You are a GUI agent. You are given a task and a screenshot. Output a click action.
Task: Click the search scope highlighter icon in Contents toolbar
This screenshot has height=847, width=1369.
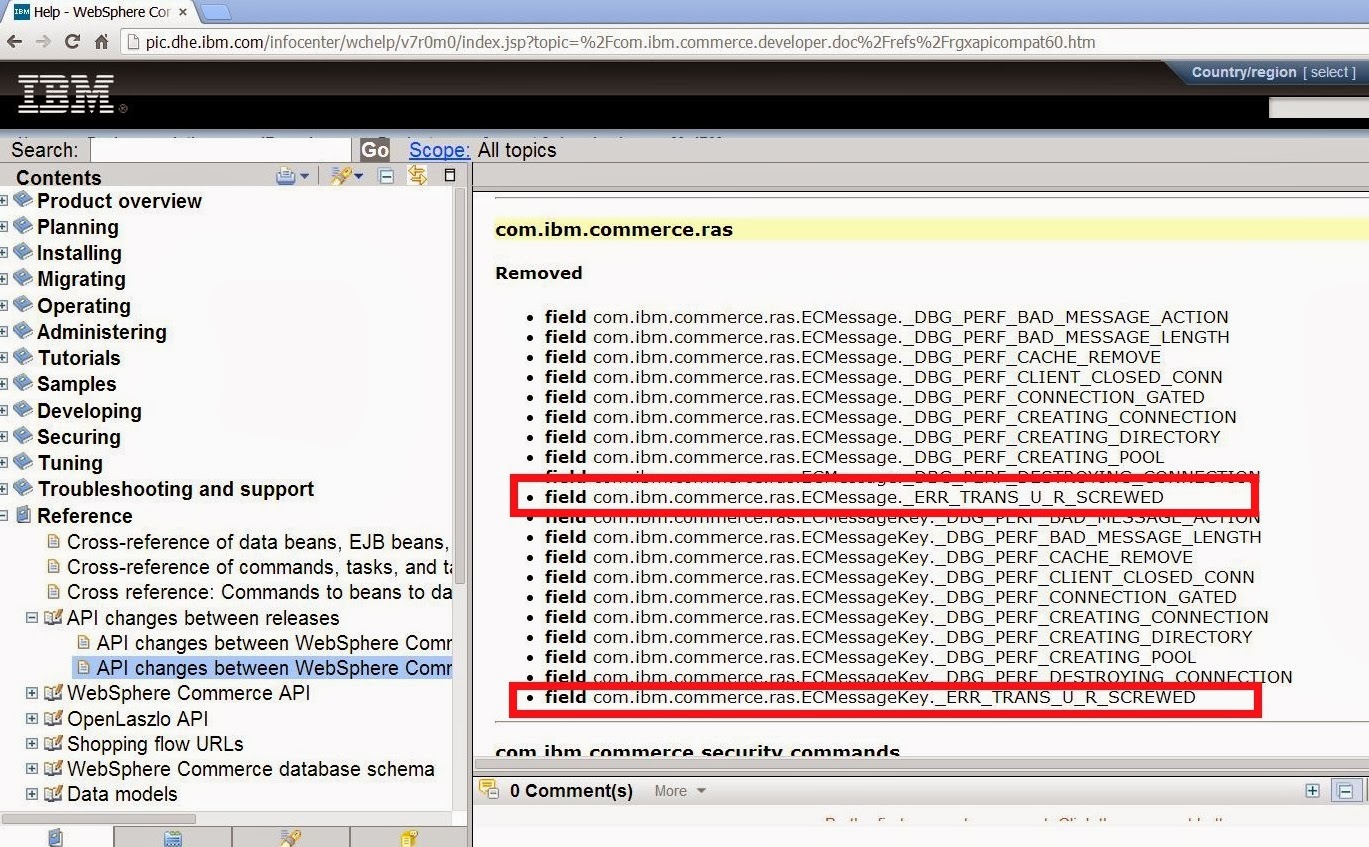(341, 176)
